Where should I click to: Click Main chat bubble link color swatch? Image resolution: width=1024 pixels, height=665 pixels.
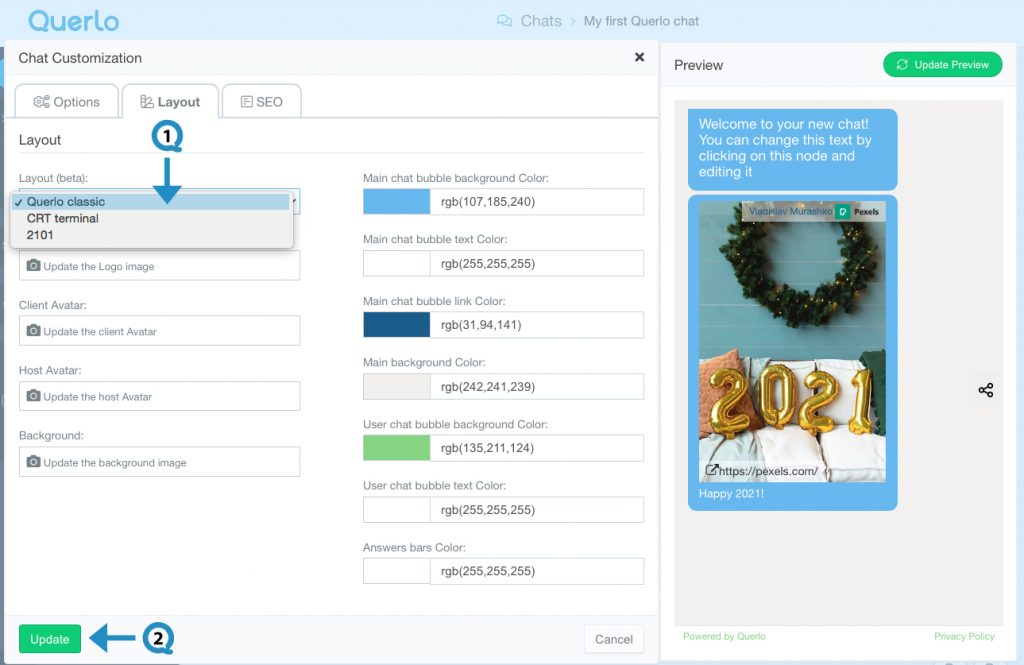coord(396,325)
